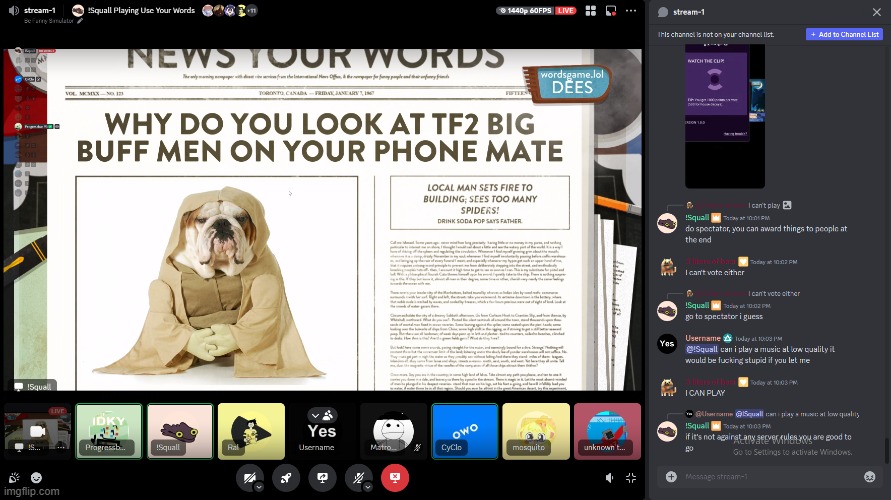The image size is (891, 500).
Task: Click the dog avatar beside 'I CAN PLAY'
Action: coord(667,387)
